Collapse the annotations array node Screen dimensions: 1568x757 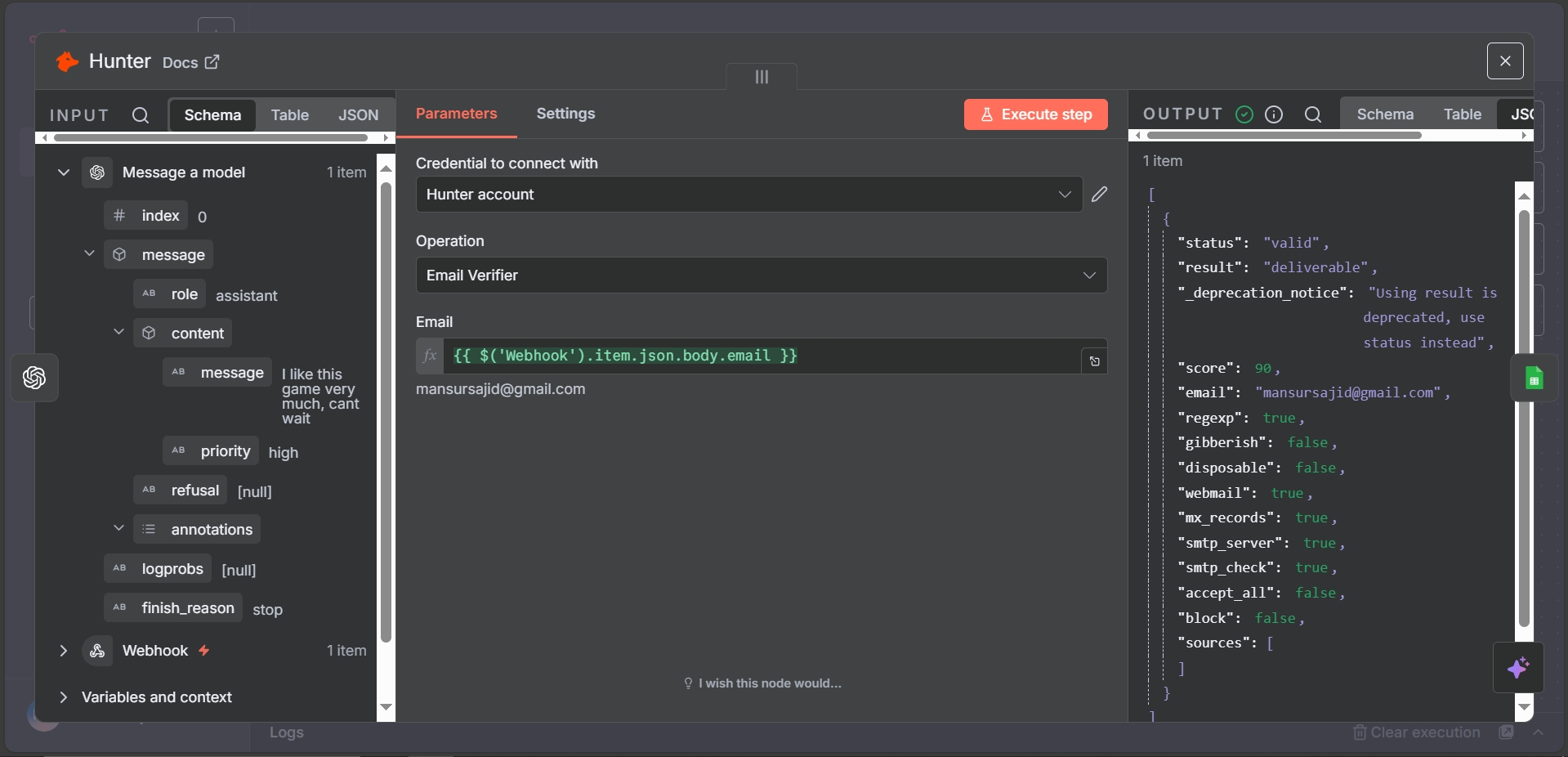[x=118, y=528]
